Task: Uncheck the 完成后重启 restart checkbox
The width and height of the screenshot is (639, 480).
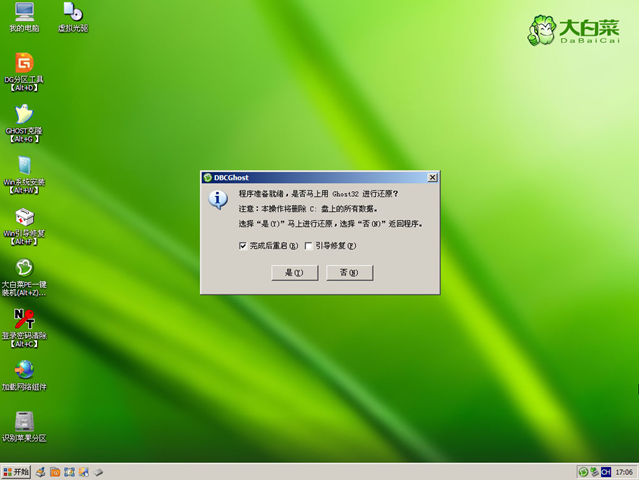Action: pos(243,246)
